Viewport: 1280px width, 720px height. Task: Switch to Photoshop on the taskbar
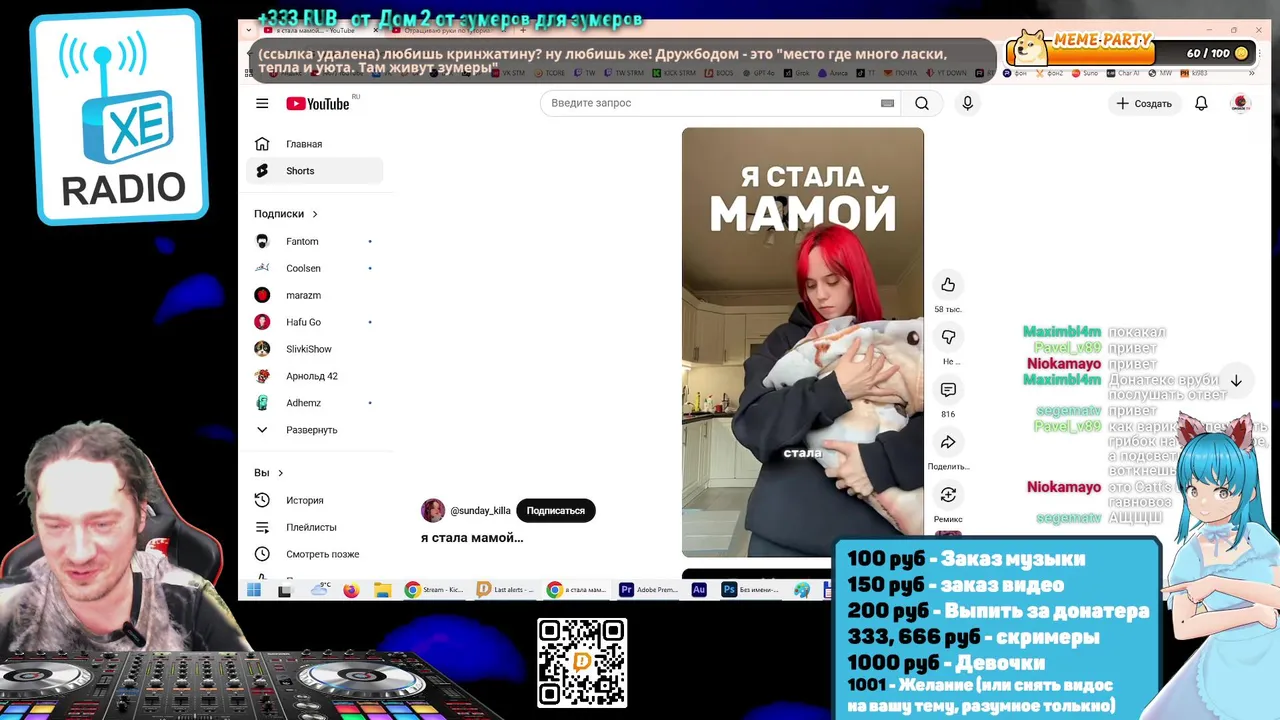click(752, 590)
